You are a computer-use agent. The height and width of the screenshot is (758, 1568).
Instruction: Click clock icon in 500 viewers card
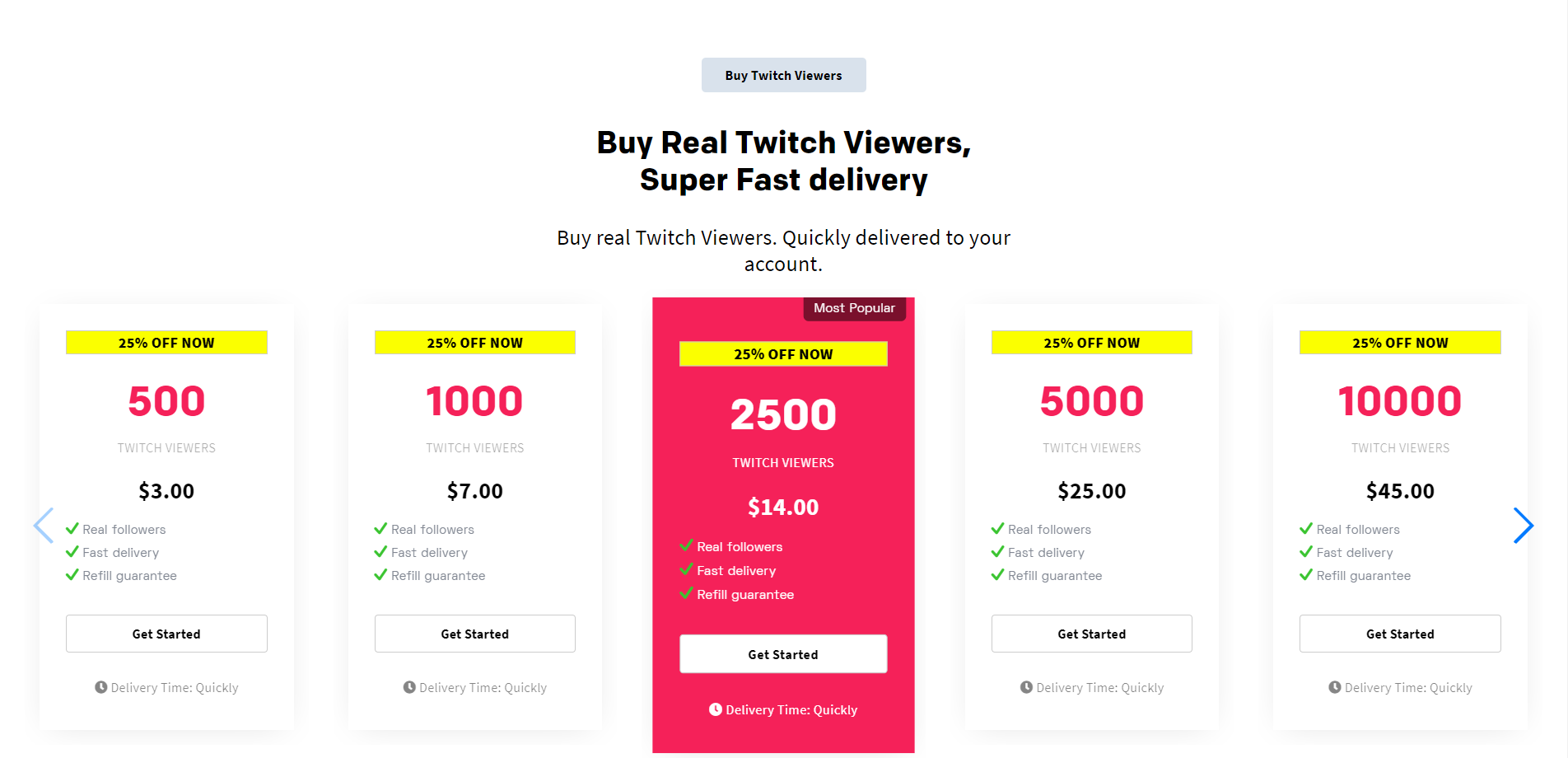tap(100, 687)
